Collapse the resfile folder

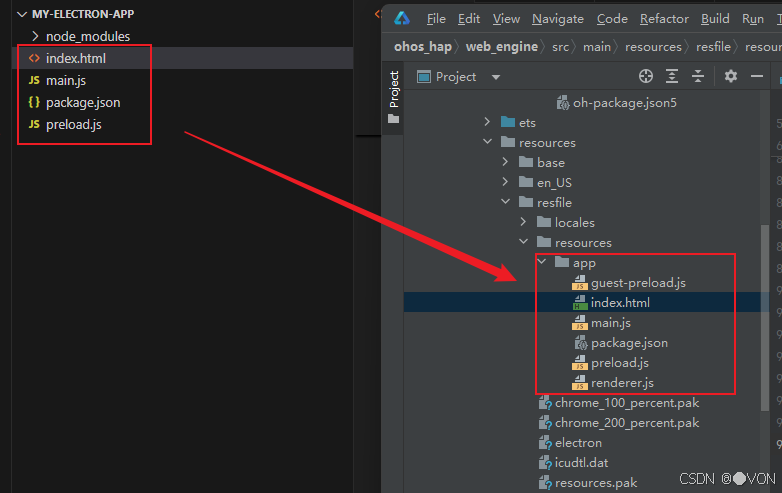tap(505, 202)
